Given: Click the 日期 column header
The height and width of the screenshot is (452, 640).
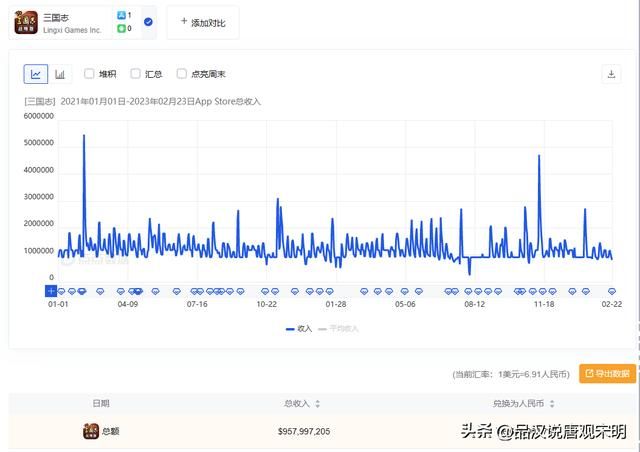Looking at the screenshot, I should (x=101, y=403).
